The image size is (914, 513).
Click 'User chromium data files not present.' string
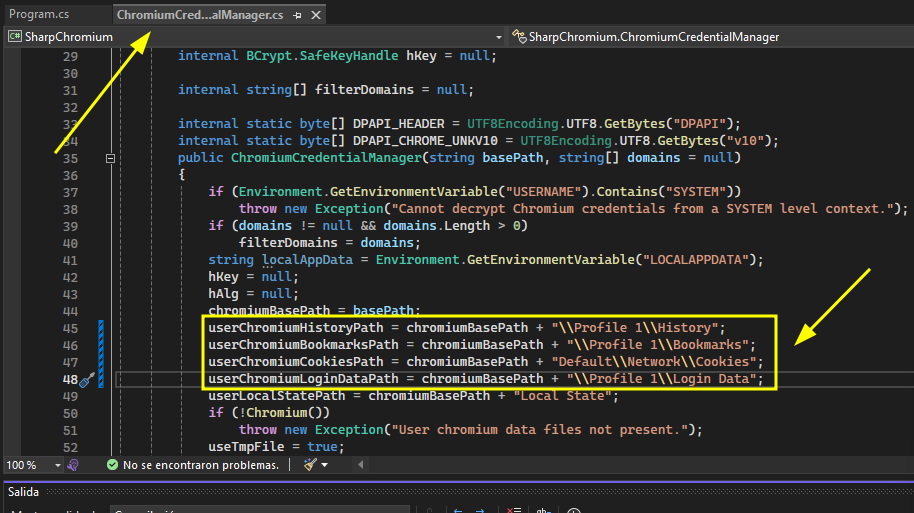tap(540, 430)
